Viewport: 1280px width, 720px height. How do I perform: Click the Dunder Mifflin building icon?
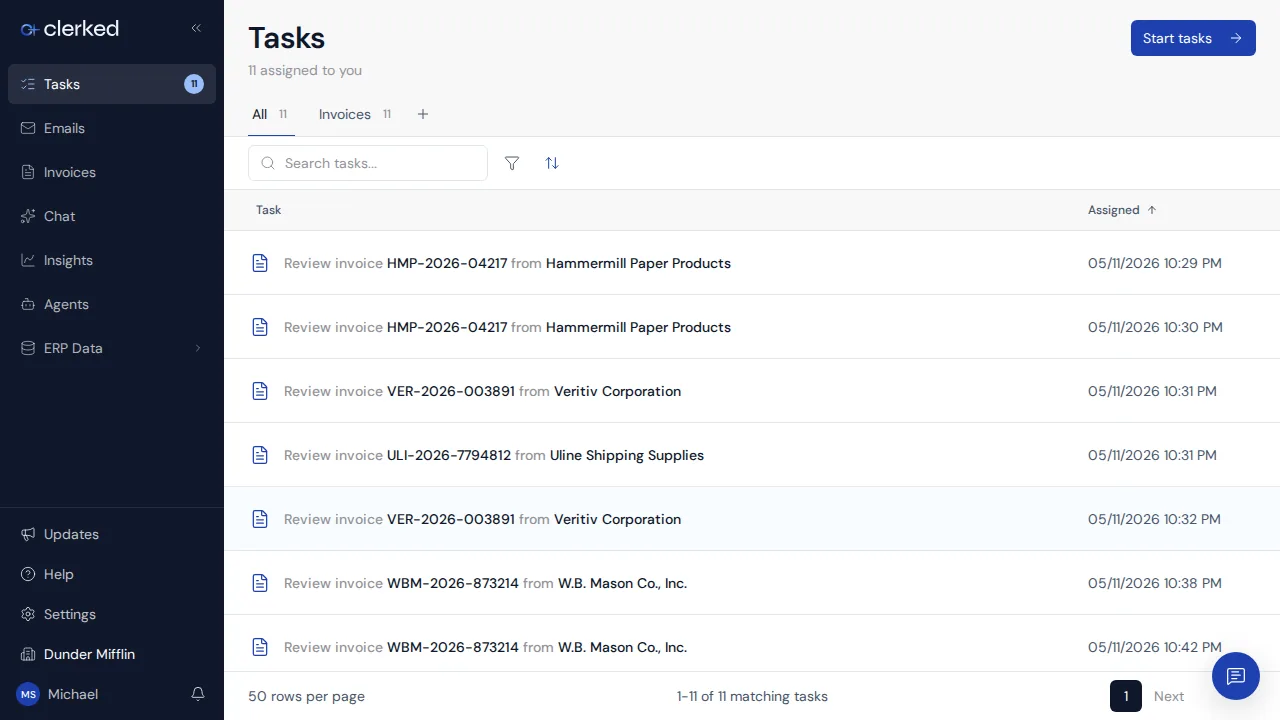pyautogui.click(x=28, y=654)
